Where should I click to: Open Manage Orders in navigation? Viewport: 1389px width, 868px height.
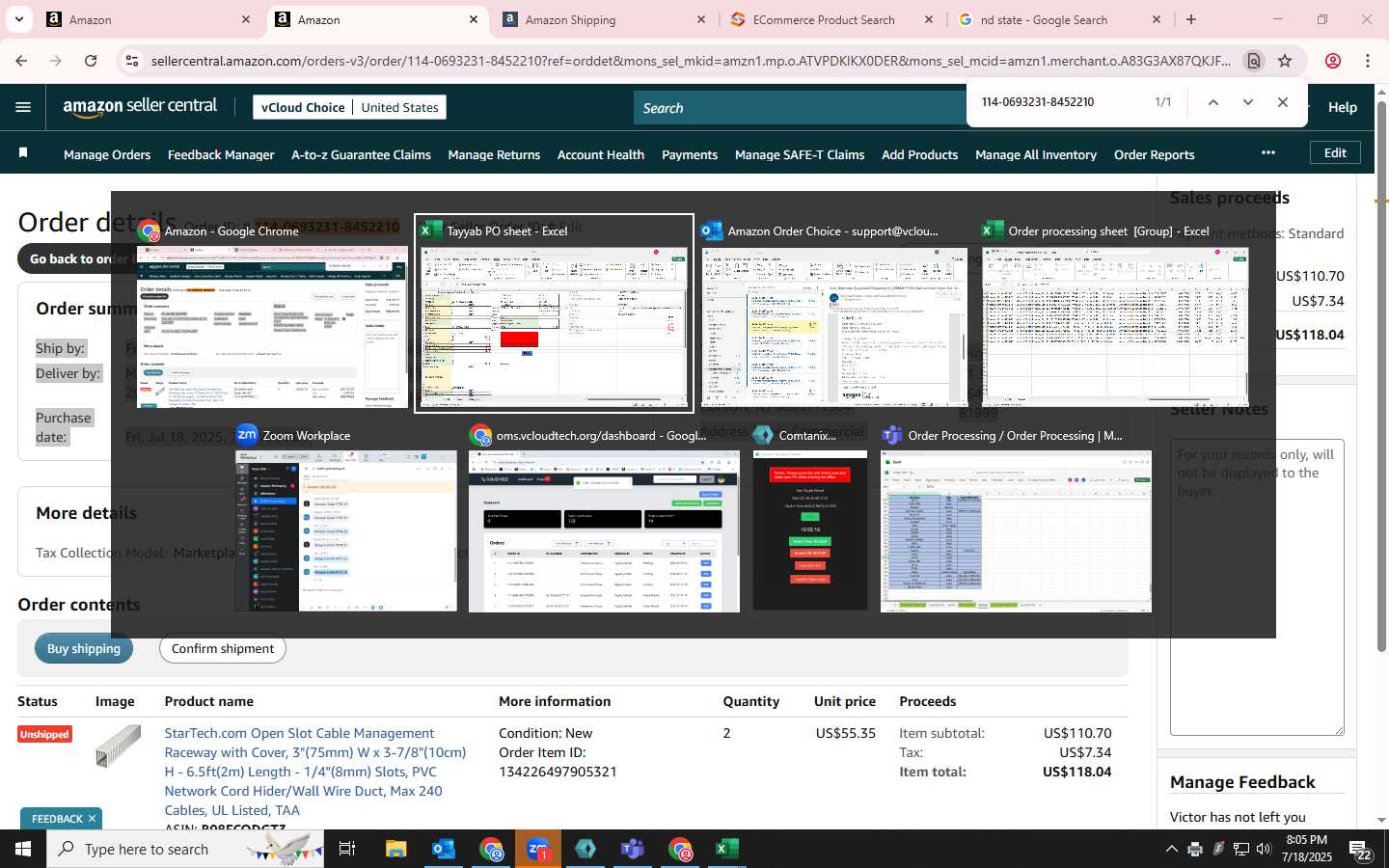[107, 154]
